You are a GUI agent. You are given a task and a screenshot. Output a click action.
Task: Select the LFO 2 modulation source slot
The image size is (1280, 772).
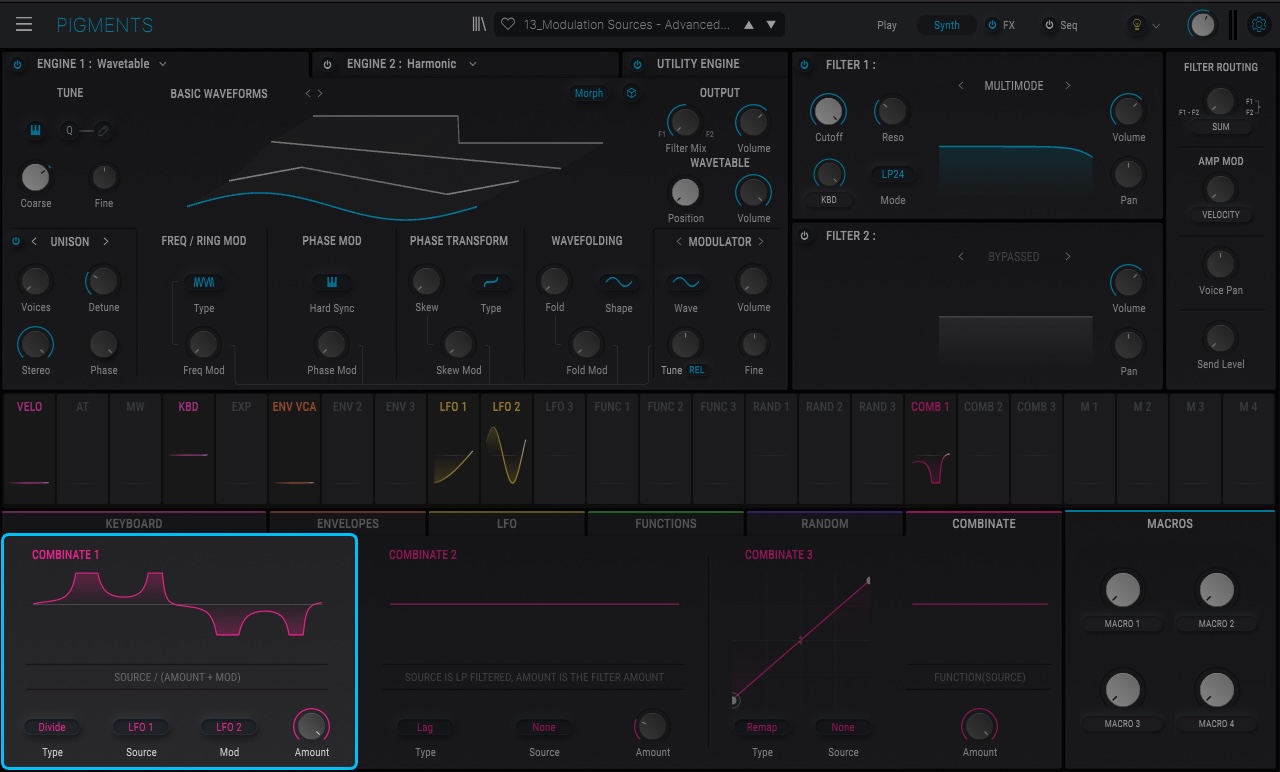(506, 448)
